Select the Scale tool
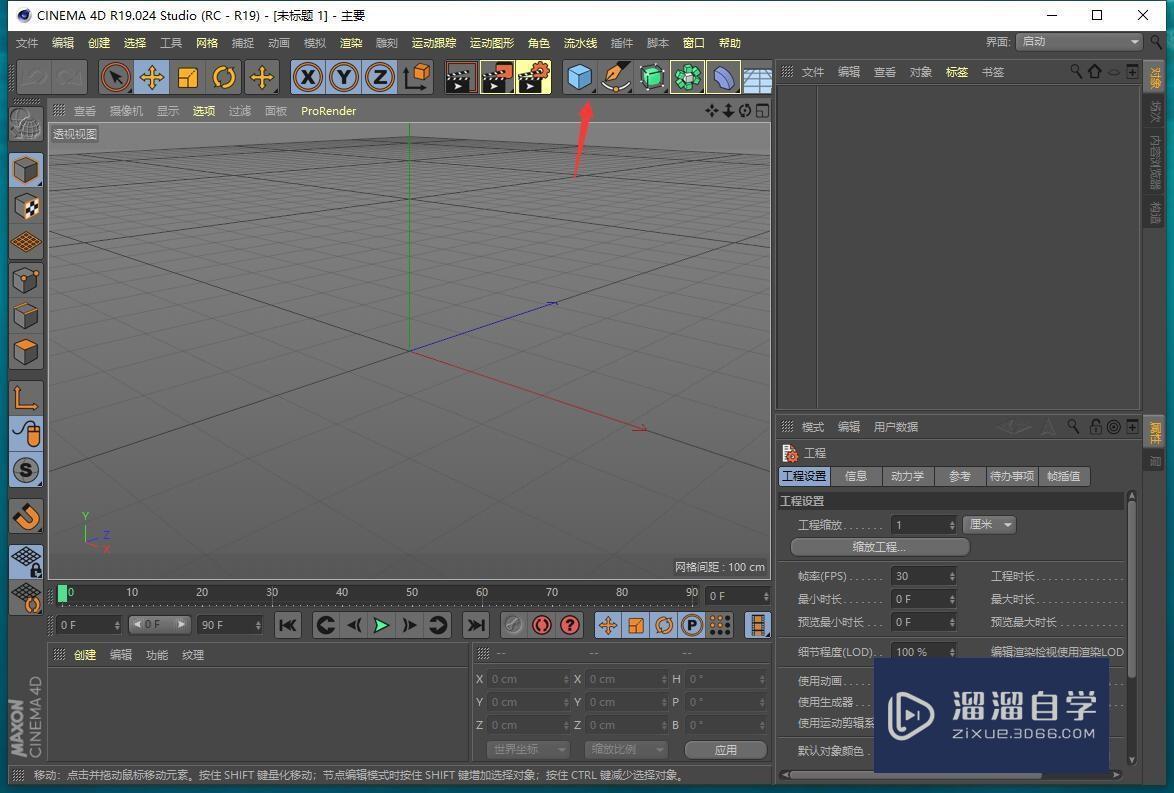The image size is (1174, 793). coord(187,77)
